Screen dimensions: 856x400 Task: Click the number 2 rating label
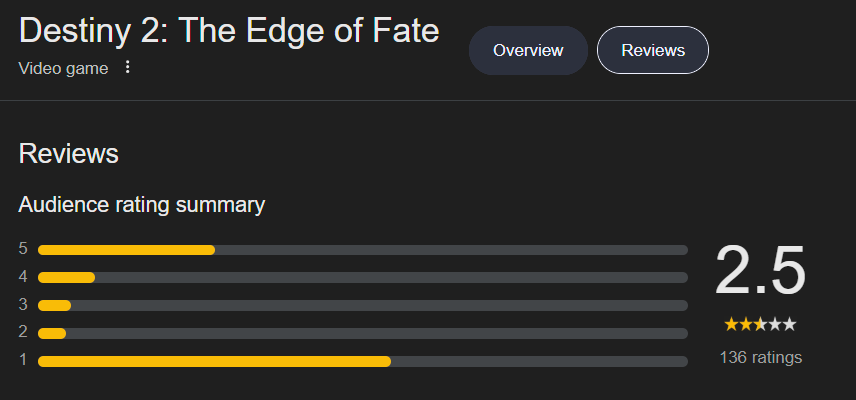pyautogui.click(x=23, y=332)
